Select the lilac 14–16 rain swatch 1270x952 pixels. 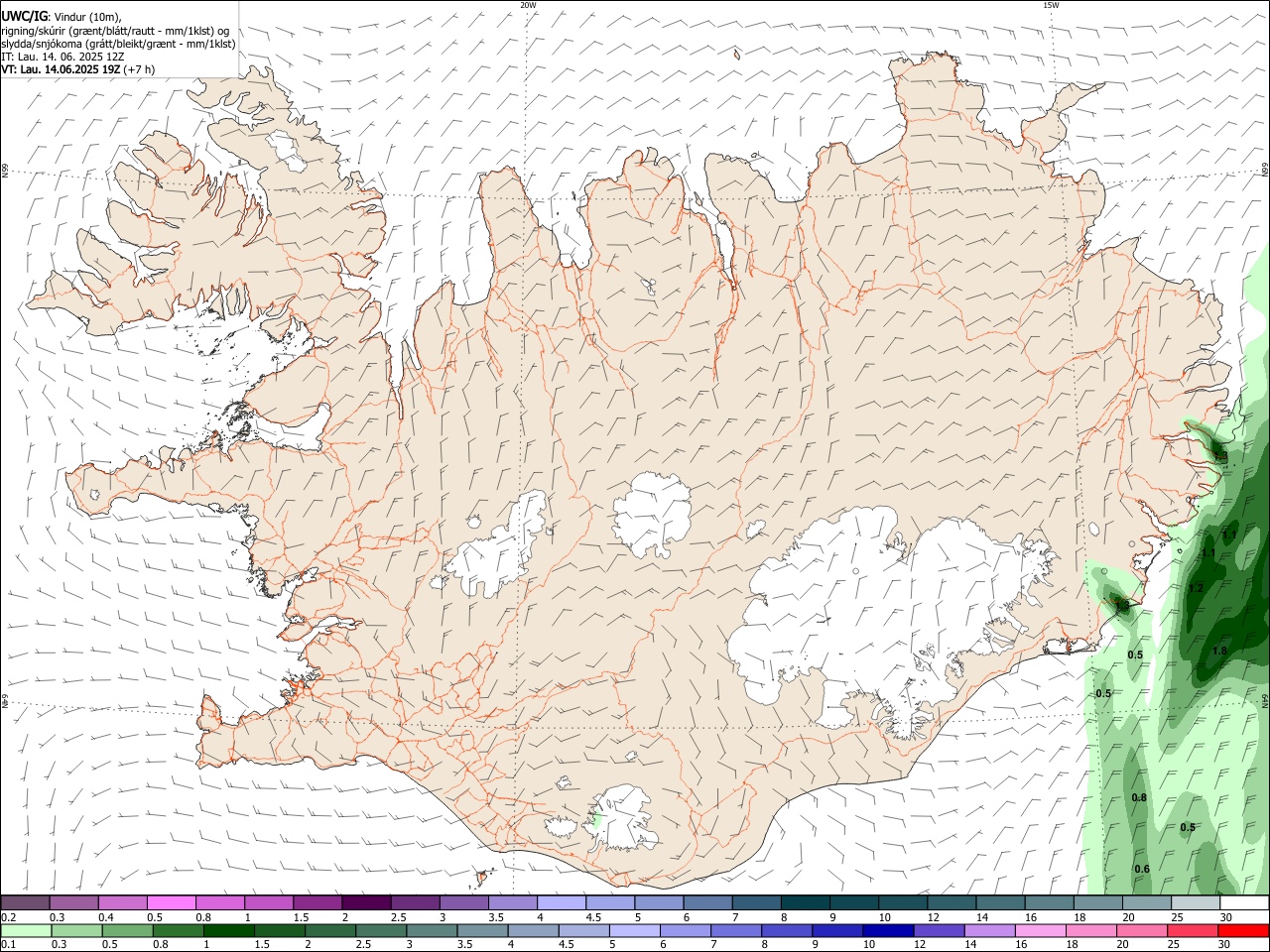[990, 931]
